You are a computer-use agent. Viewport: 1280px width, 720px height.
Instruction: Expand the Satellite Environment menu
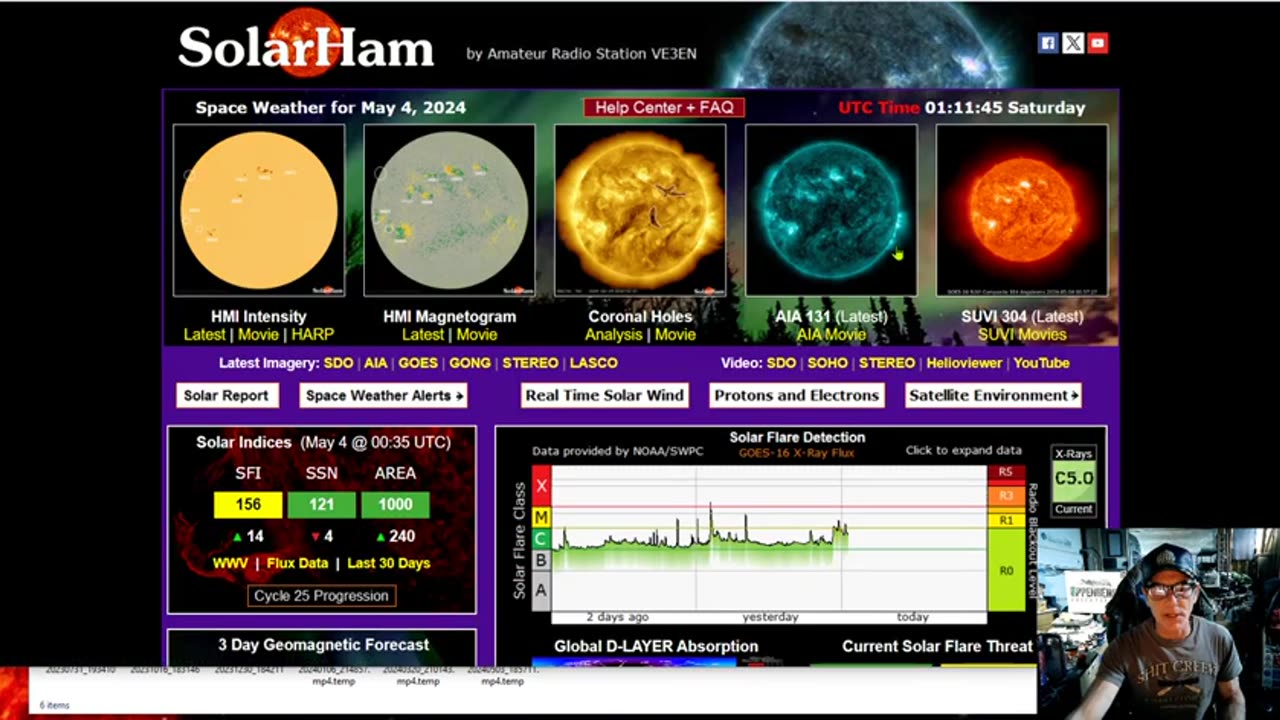click(993, 395)
